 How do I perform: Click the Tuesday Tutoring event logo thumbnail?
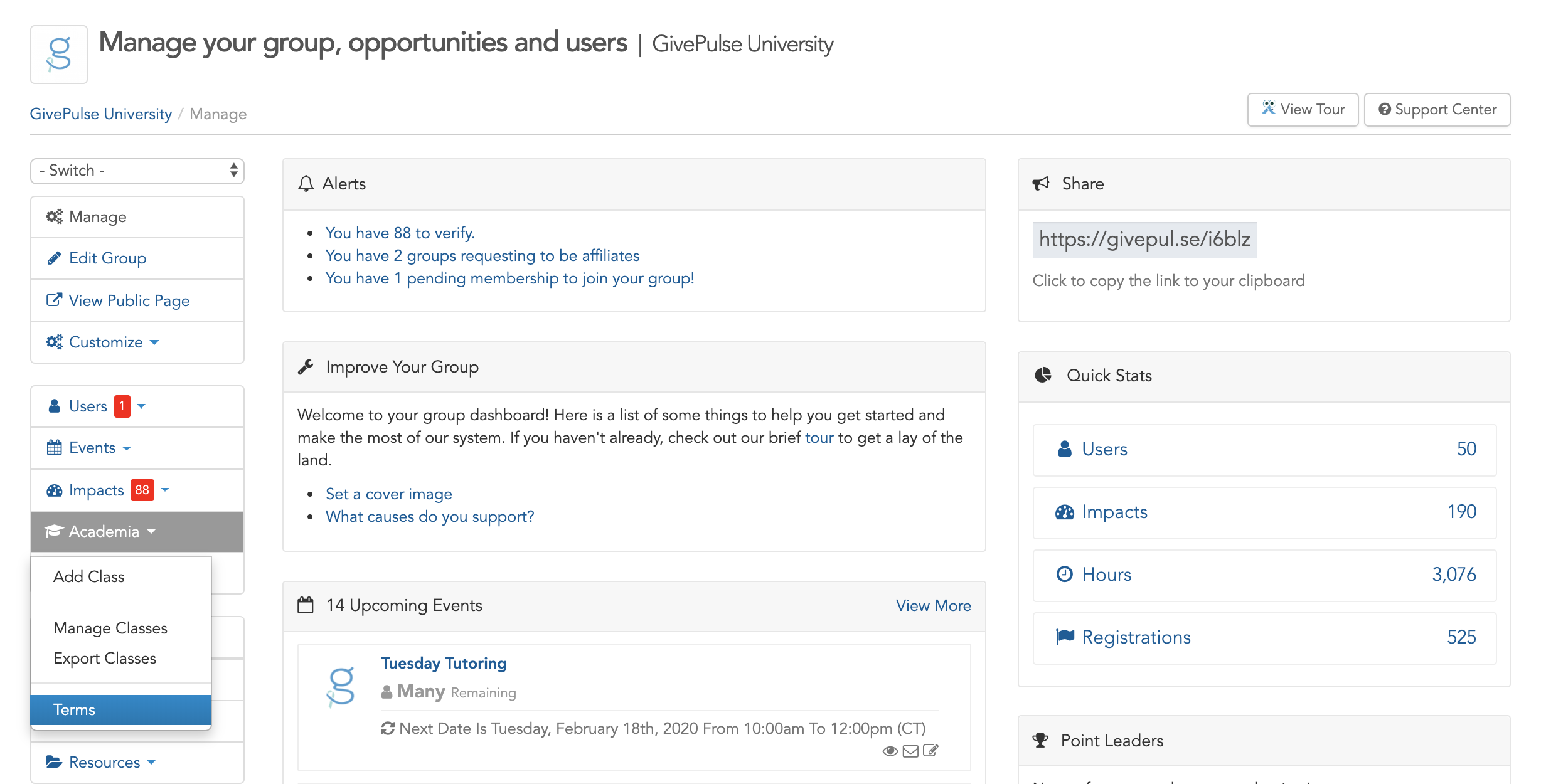coord(341,687)
